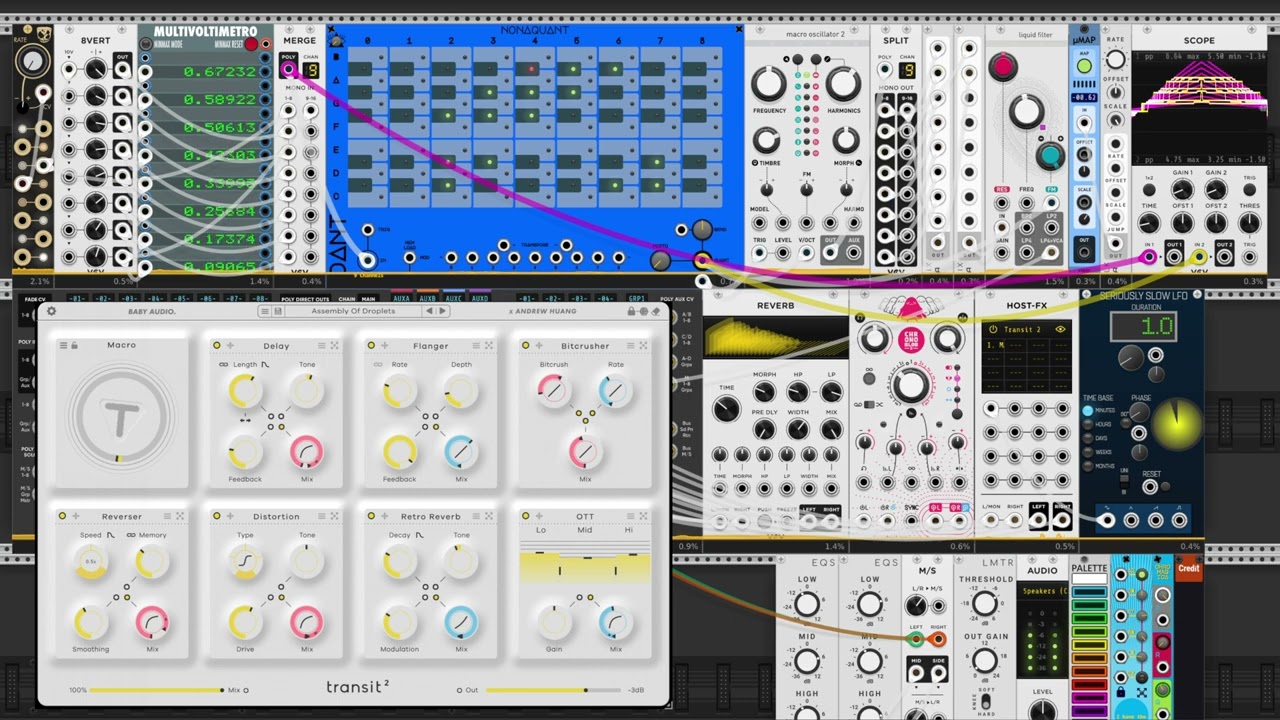Select DAYS time base on Slow LFO
This screenshot has width=1280, height=720.
click(1088, 438)
